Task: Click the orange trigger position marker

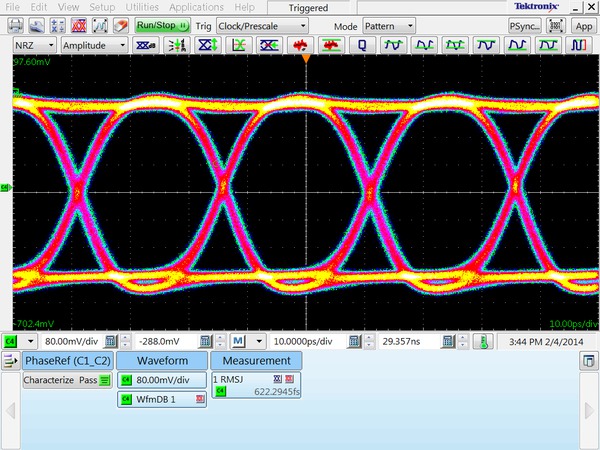Action: click(x=306, y=60)
